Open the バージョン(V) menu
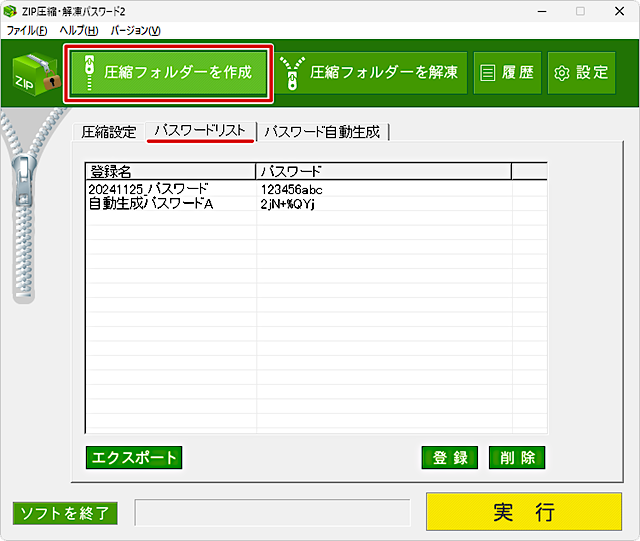This screenshot has width=640, height=541. (x=136, y=31)
